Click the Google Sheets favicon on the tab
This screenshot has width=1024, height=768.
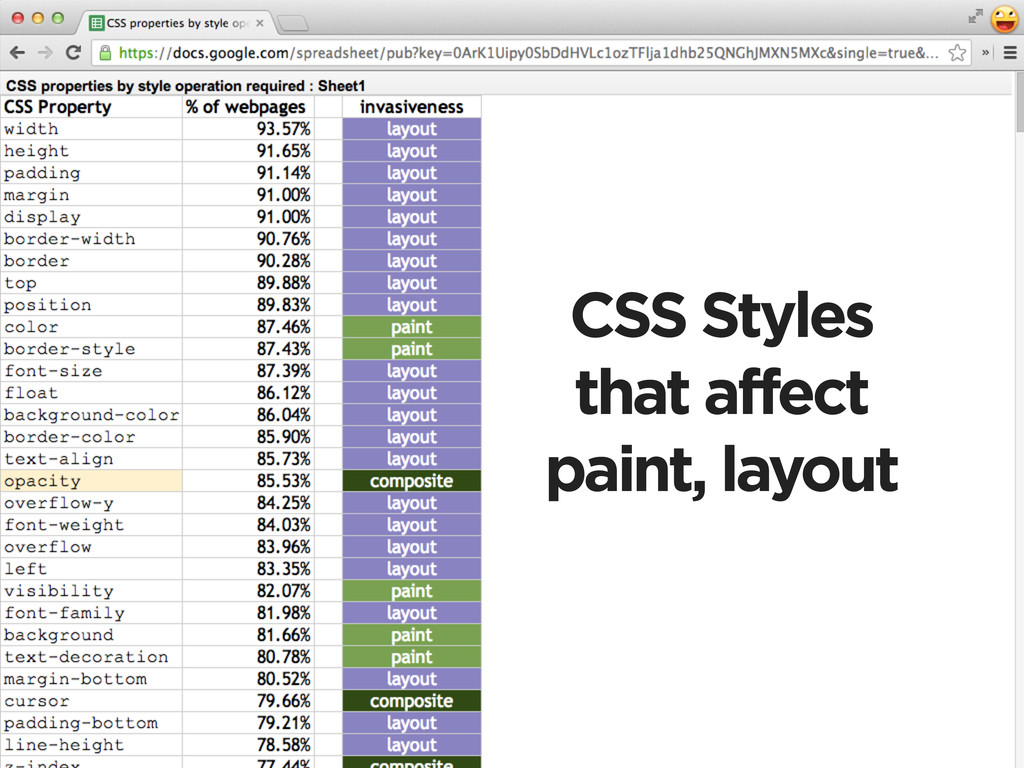click(97, 22)
